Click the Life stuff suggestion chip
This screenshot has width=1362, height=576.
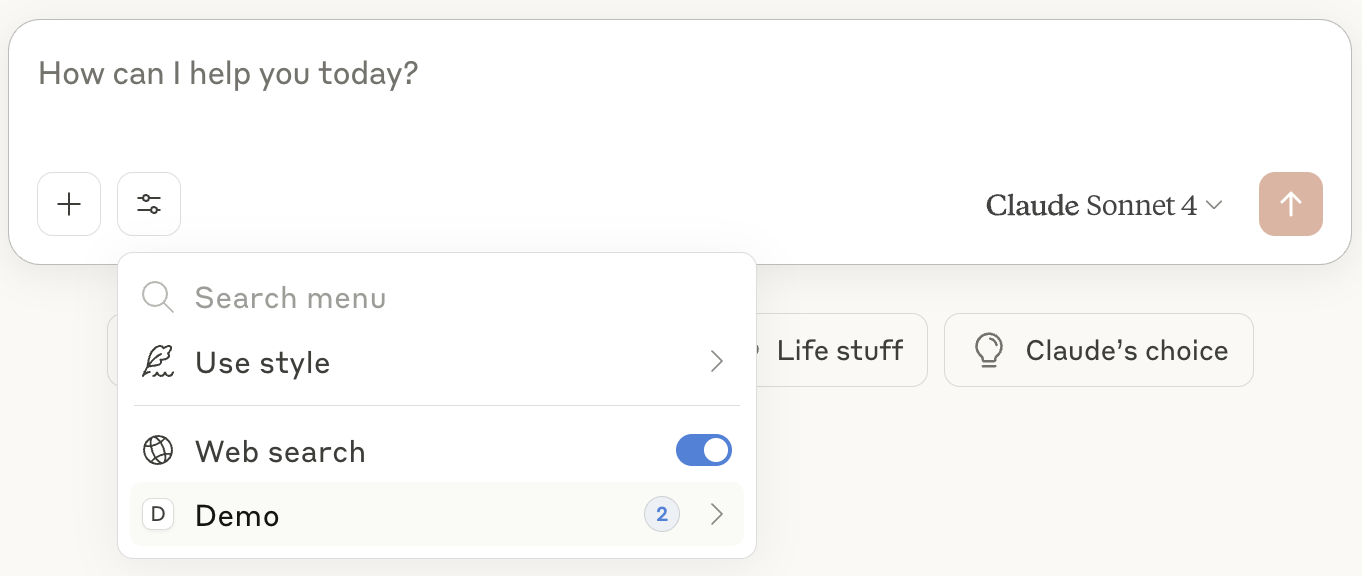840,350
